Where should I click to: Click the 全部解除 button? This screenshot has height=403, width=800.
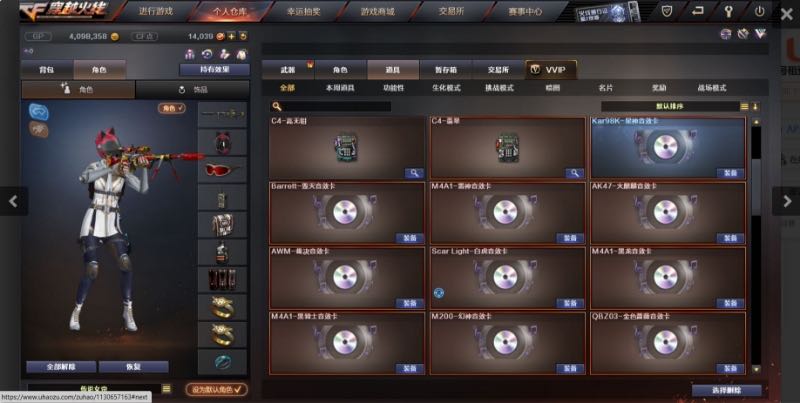(61, 367)
